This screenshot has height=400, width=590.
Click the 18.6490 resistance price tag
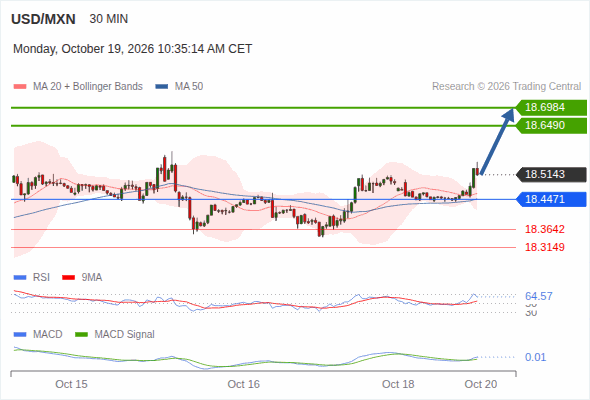point(551,125)
